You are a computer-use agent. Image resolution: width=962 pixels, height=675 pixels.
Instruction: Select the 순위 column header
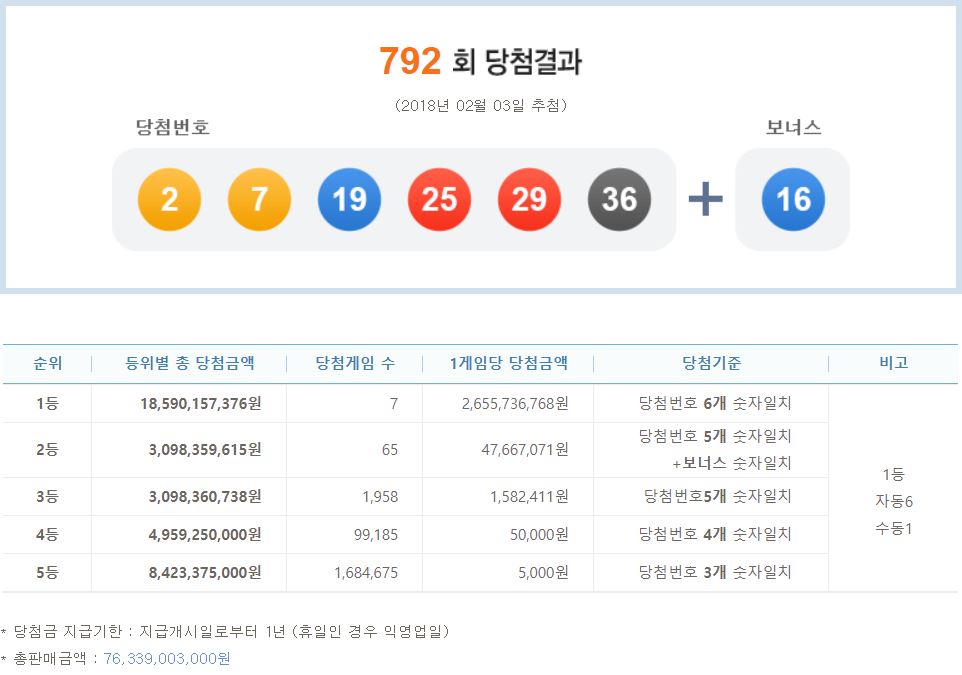(x=46, y=364)
